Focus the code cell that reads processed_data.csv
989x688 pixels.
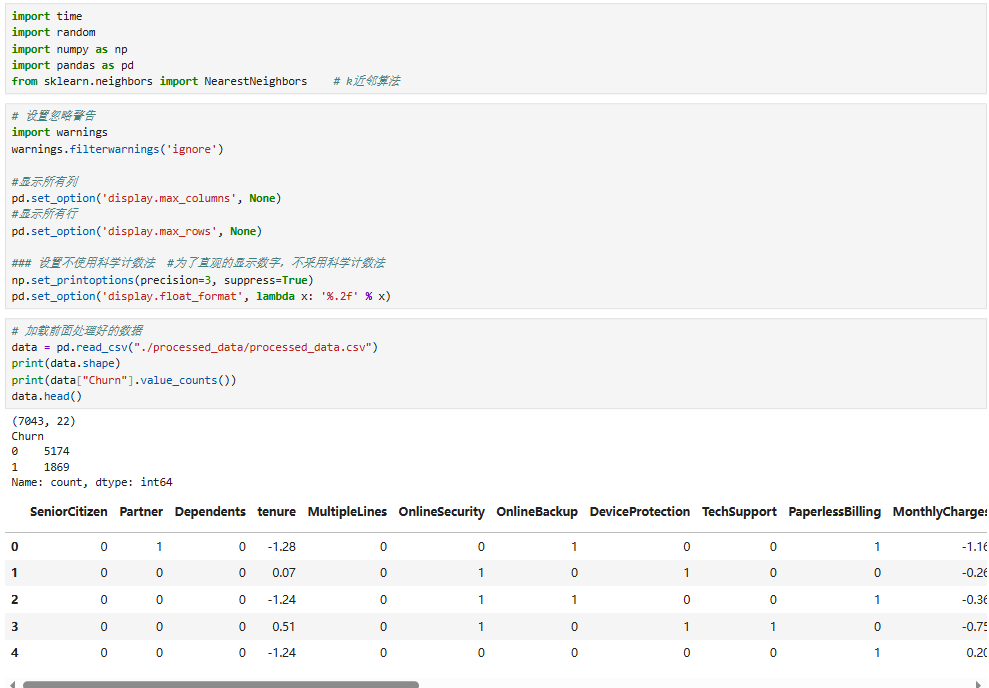point(496,363)
